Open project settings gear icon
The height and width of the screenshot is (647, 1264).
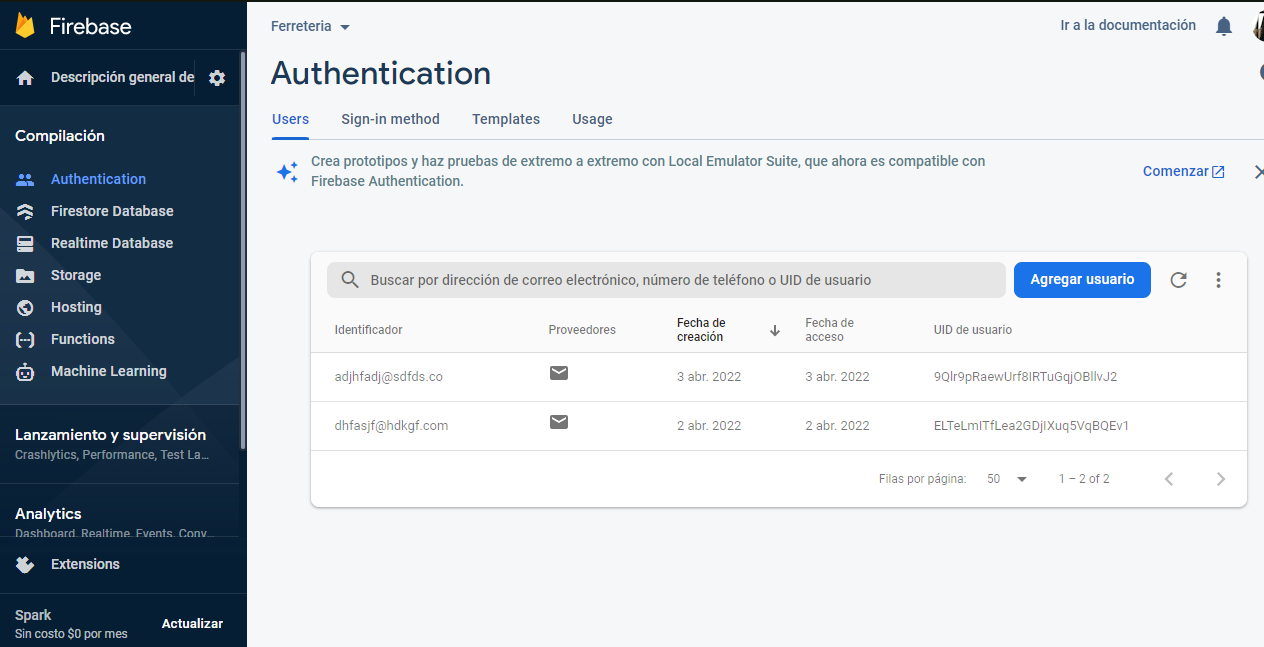tap(217, 78)
